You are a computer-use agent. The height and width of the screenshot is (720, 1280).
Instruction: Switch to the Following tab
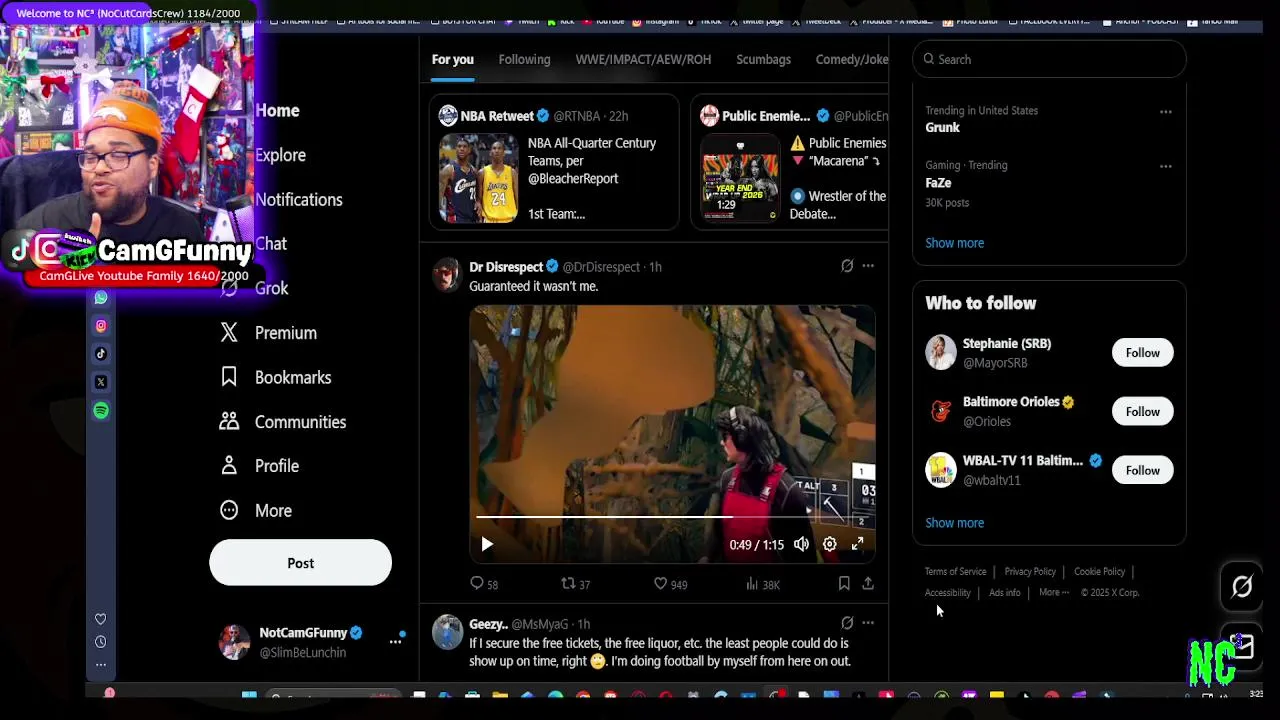click(x=524, y=60)
